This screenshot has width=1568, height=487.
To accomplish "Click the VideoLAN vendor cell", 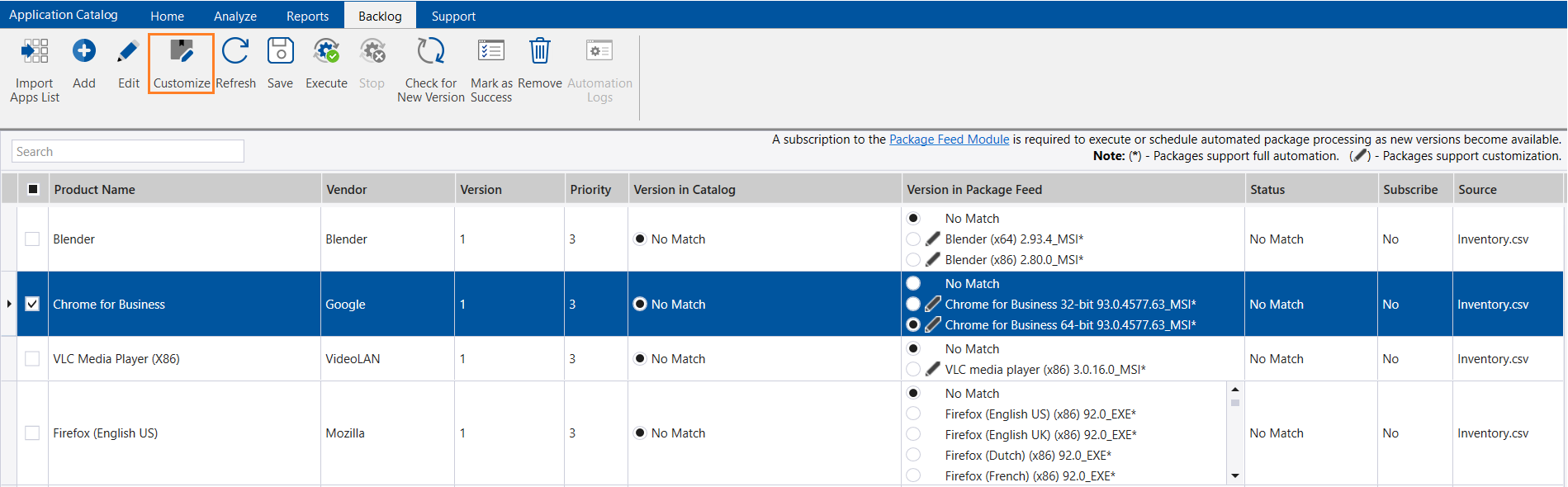I will [x=388, y=358].
